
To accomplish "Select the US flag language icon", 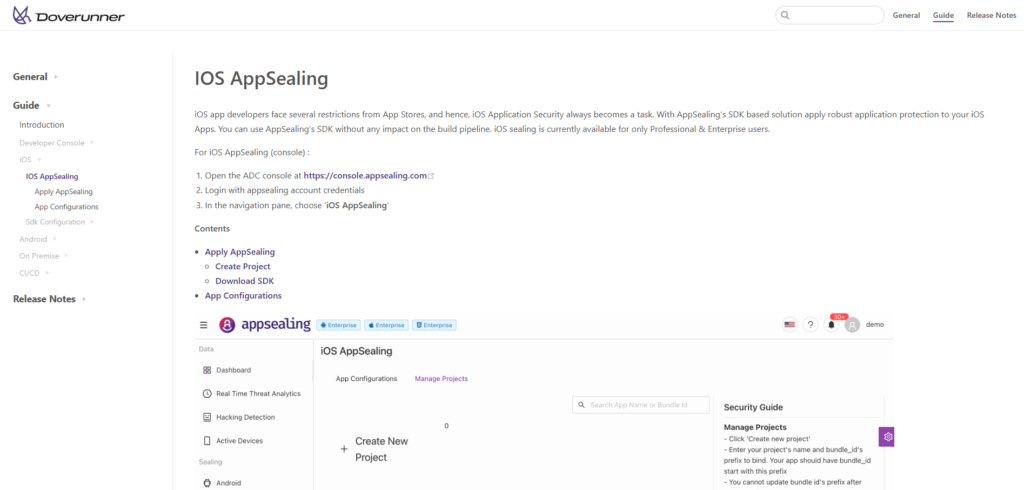I will 789,325.
